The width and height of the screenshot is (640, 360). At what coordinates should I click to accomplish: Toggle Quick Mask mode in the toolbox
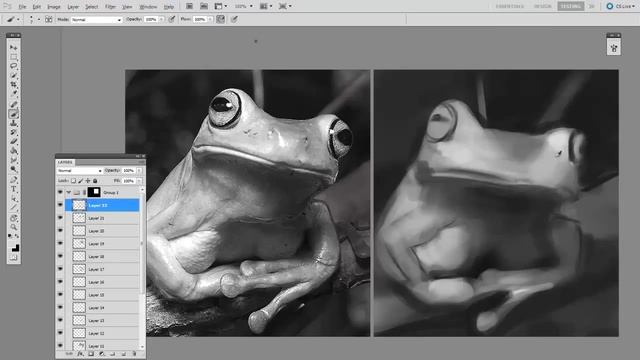pos(13,258)
